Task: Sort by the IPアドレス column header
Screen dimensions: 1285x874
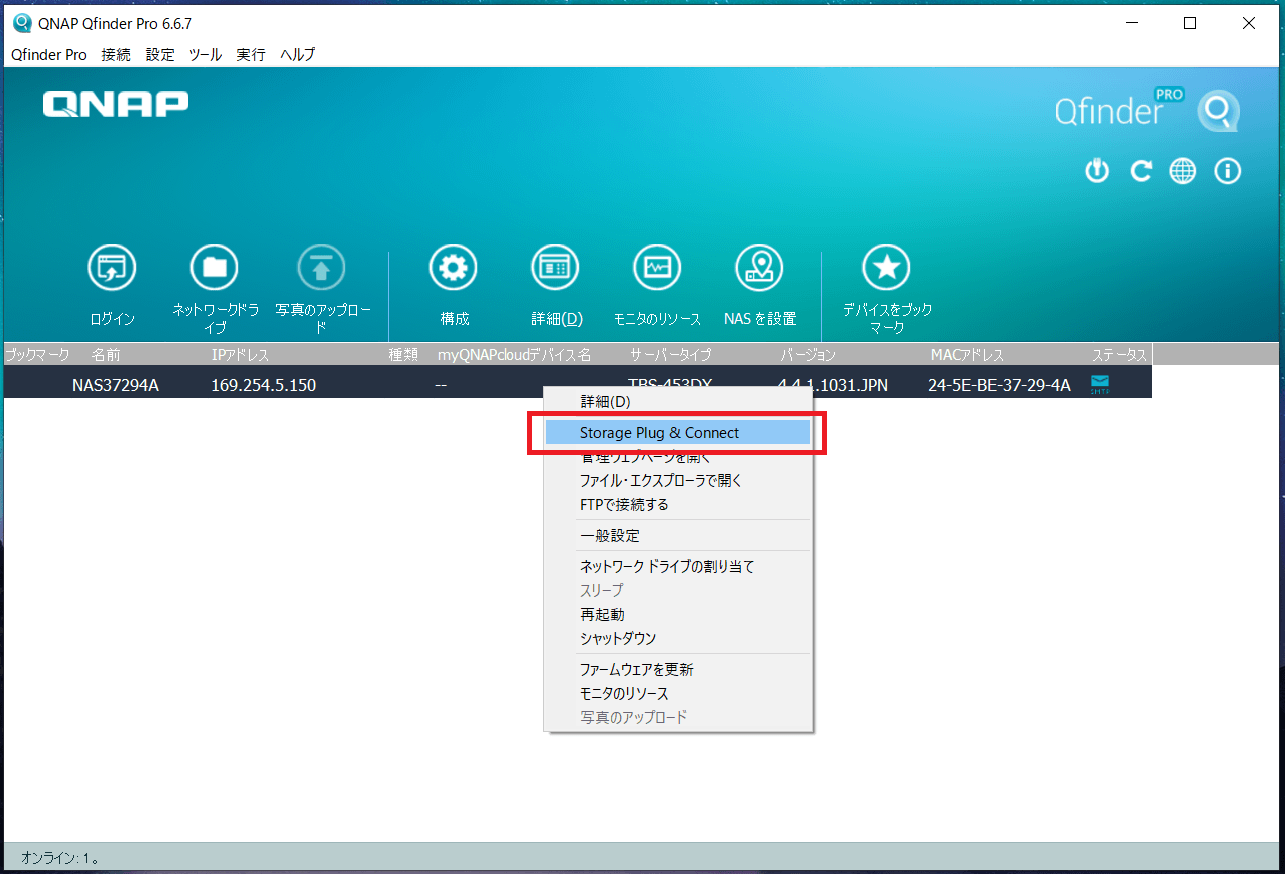Action: point(240,355)
